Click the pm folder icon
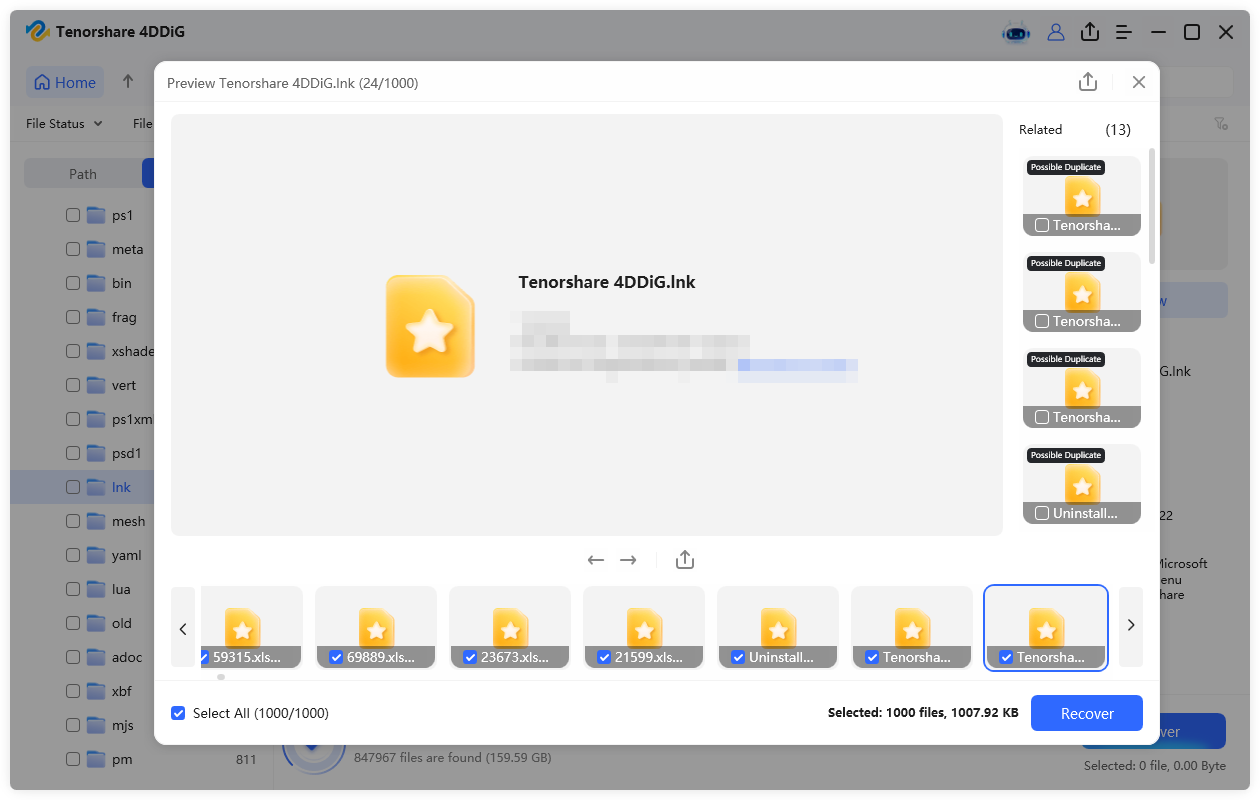 (x=96, y=759)
